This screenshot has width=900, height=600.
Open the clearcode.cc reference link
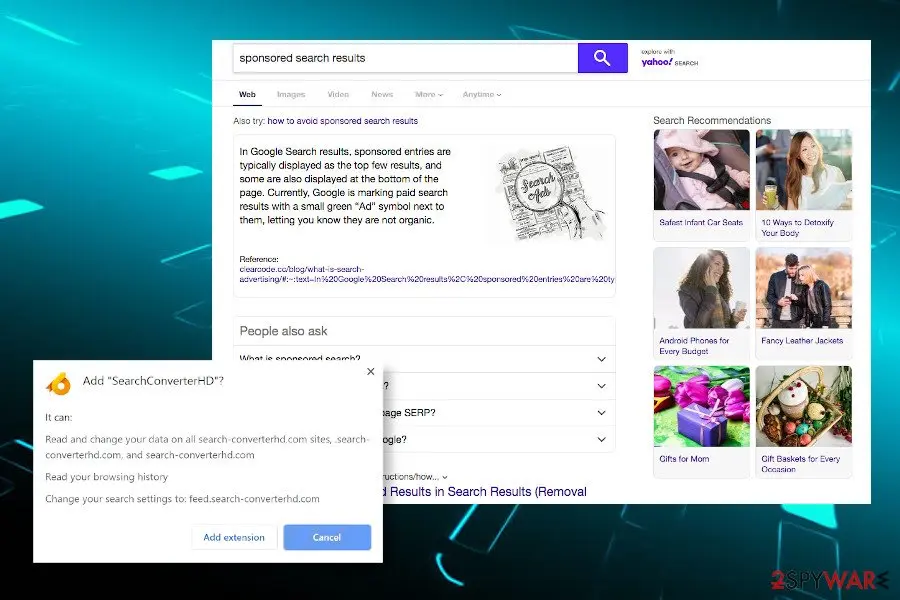pyautogui.click(x=426, y=274)
